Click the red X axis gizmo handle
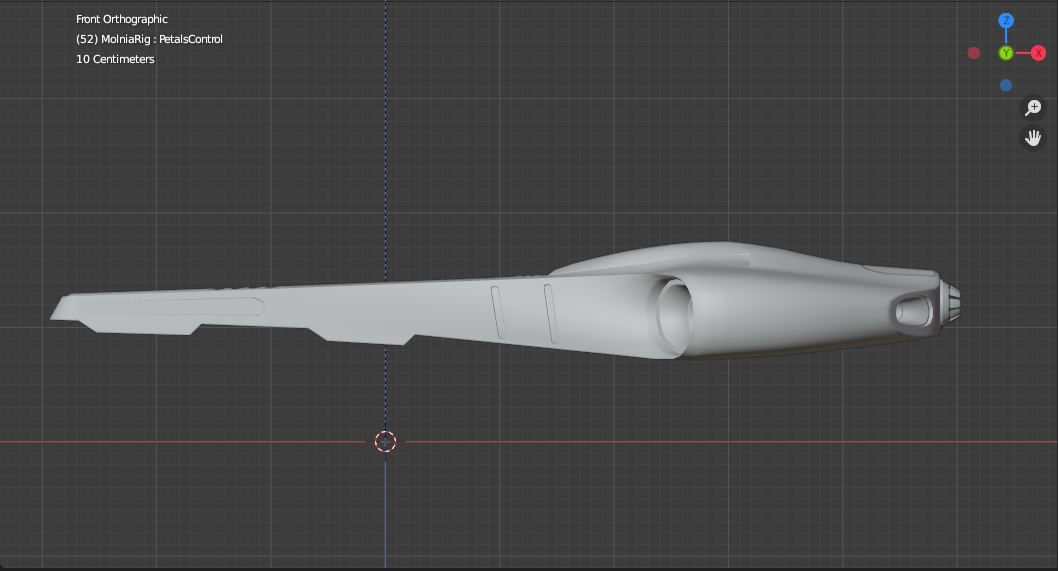 point(1038,53)
